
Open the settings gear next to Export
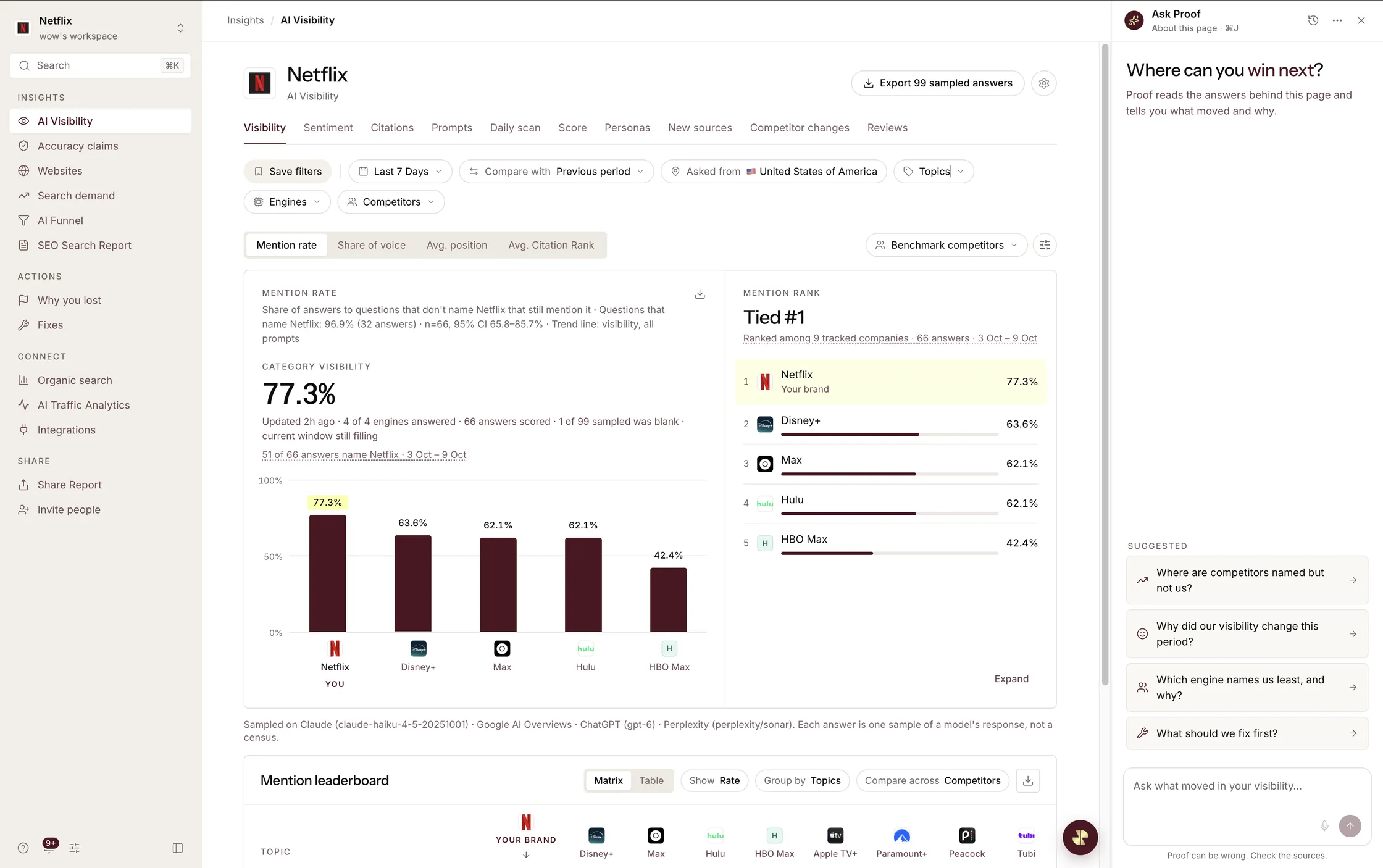(1044, 83)
